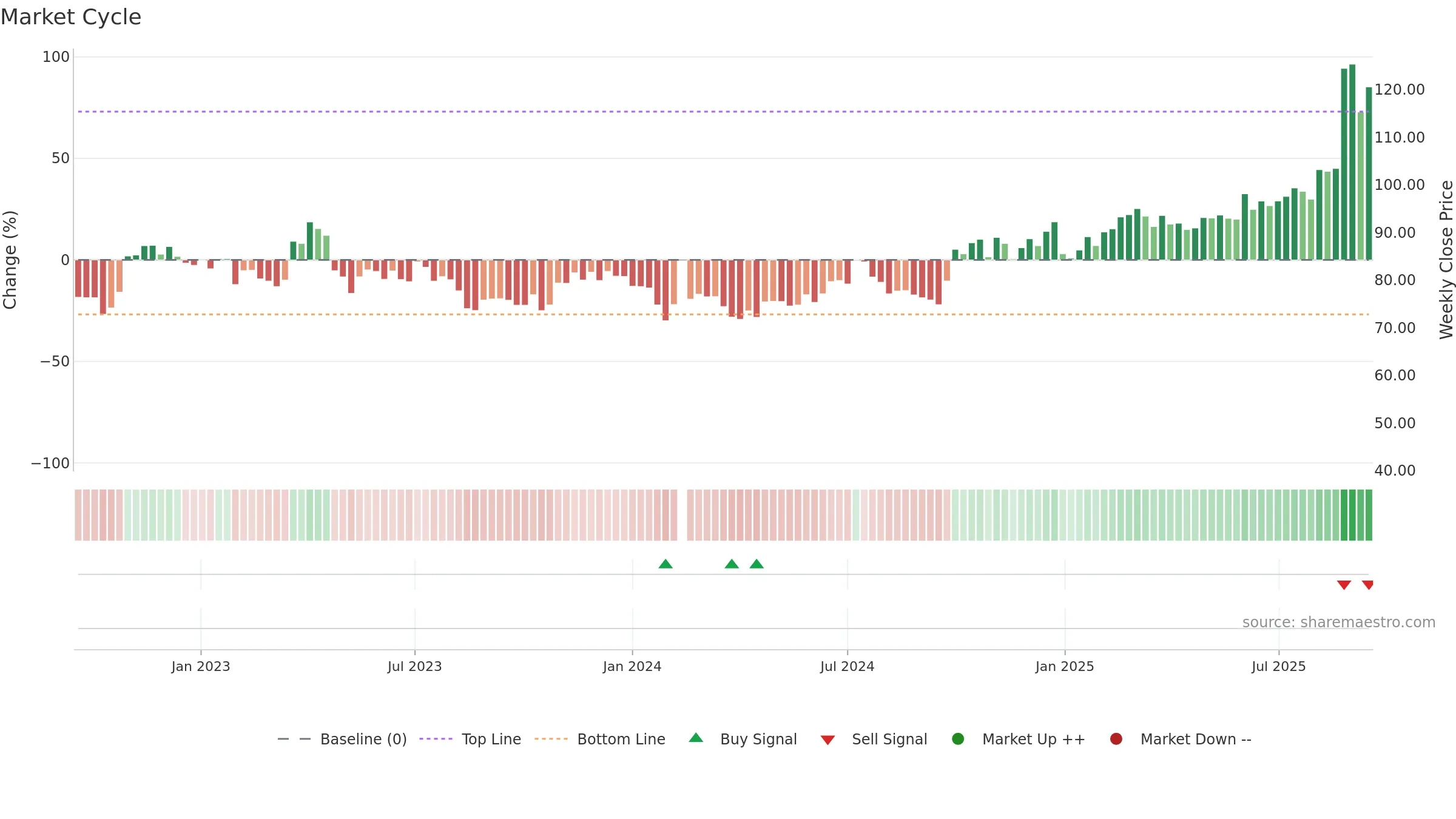Click the tallest green bar near 96 percent
Image resolution: width=1456 pixels, height=819 pixels.
(1352, 162)
